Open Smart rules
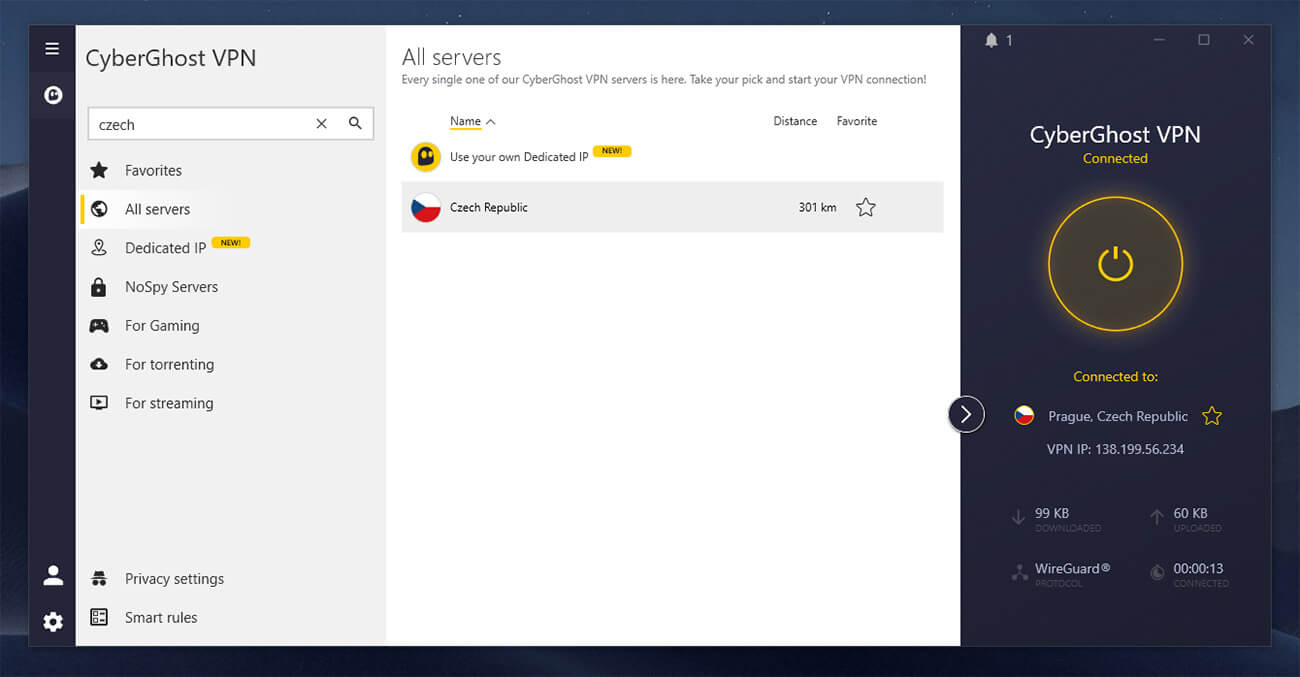Viewport: 1300px width, 677px height. pos(161,617)
